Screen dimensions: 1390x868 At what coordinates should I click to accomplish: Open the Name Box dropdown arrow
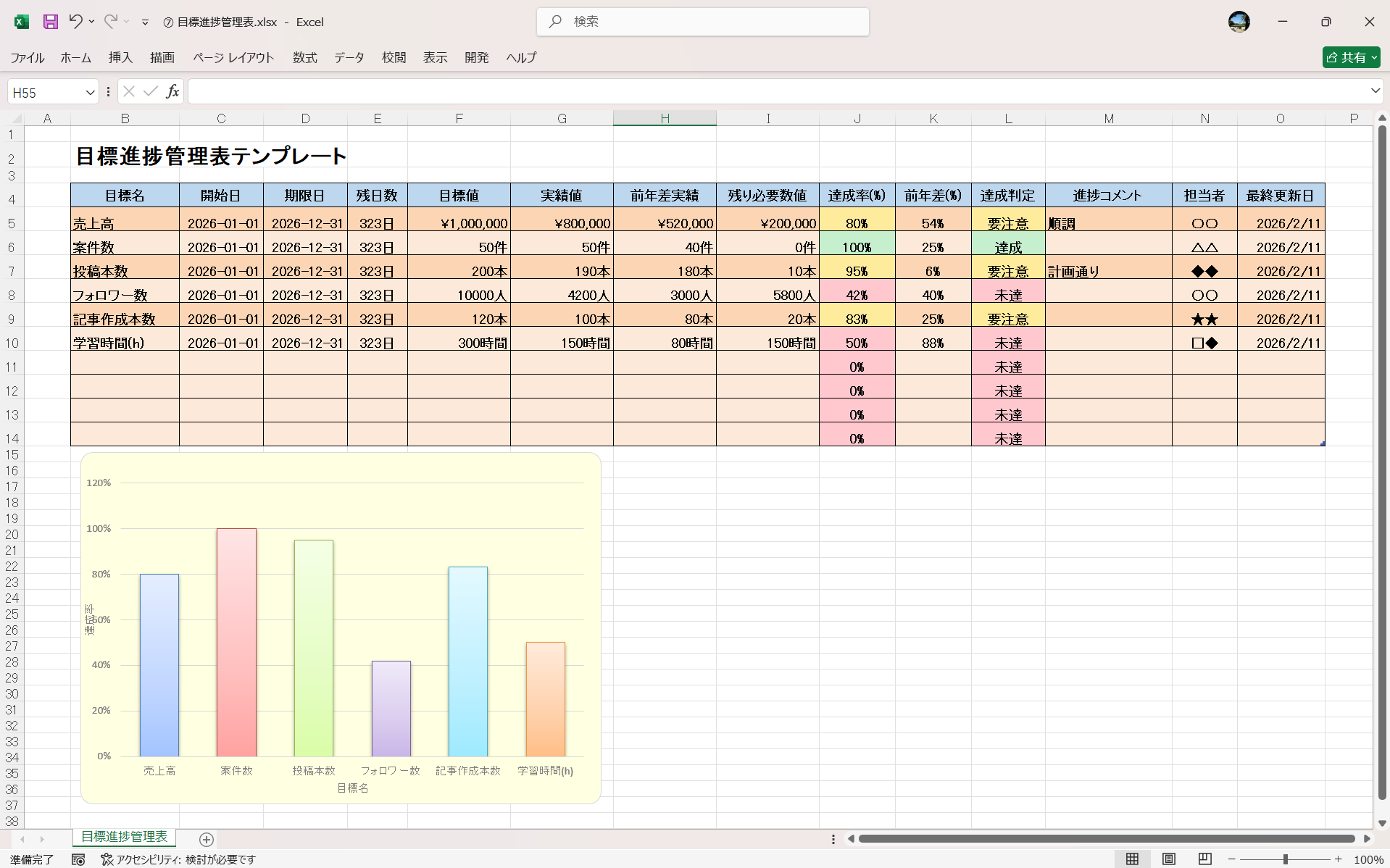[90, 91]
